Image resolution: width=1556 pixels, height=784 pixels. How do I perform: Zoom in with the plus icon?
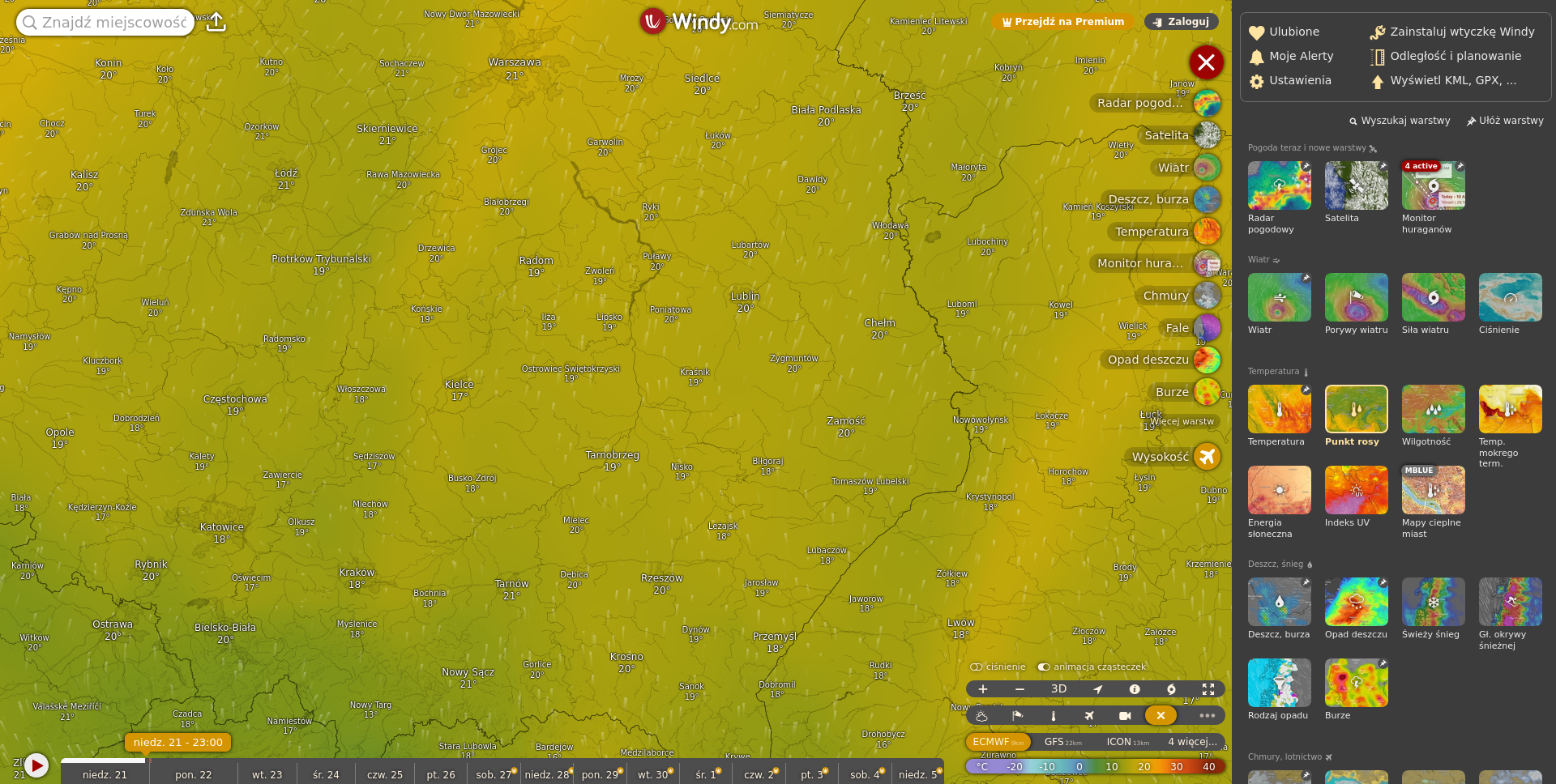coord(983,689)
